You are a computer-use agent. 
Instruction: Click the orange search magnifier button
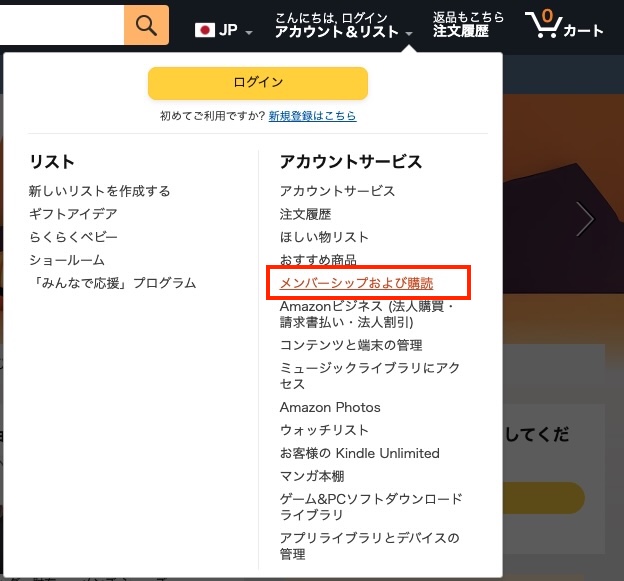pos(146,25)
